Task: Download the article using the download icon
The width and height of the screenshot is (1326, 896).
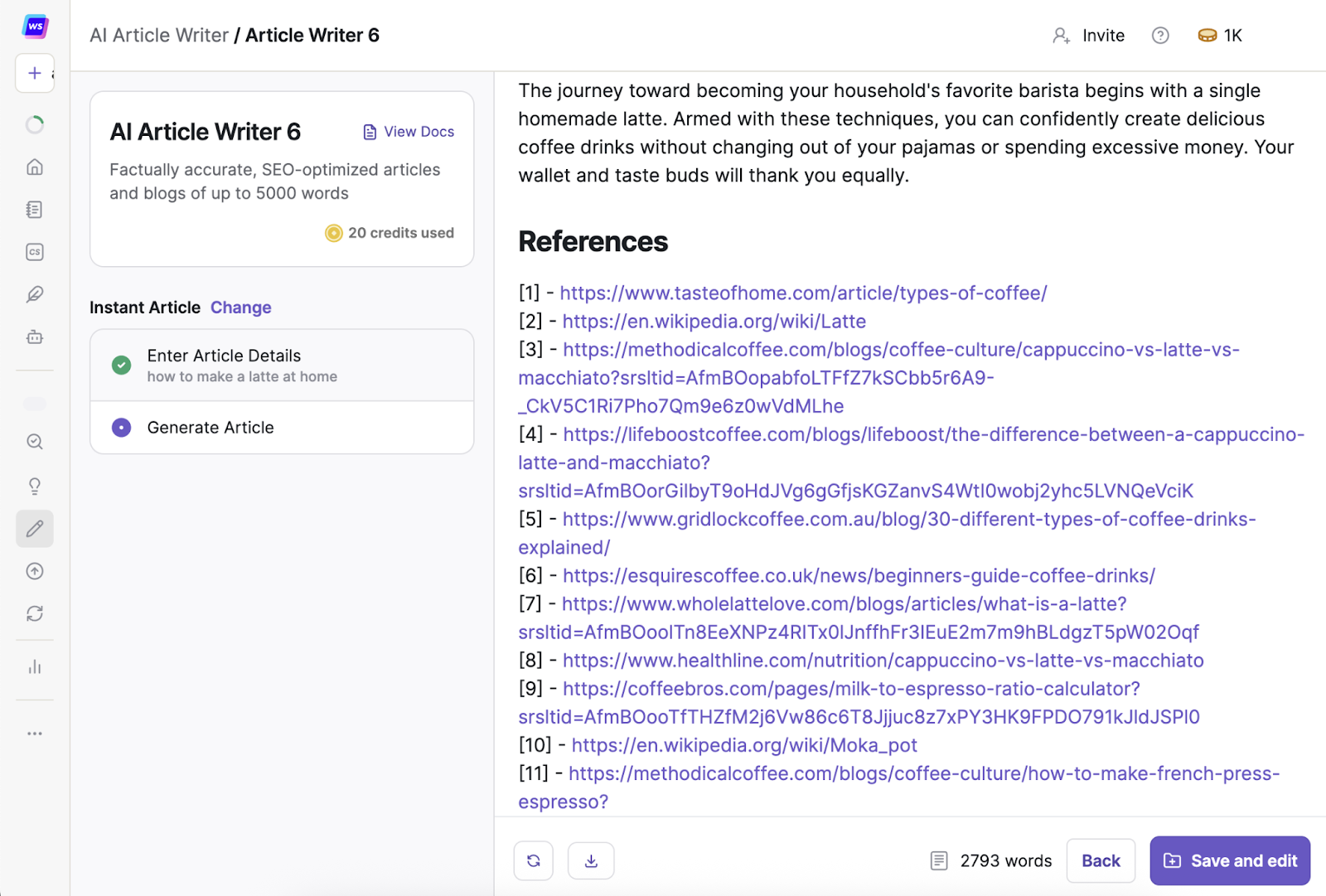Action: (590, 860)
